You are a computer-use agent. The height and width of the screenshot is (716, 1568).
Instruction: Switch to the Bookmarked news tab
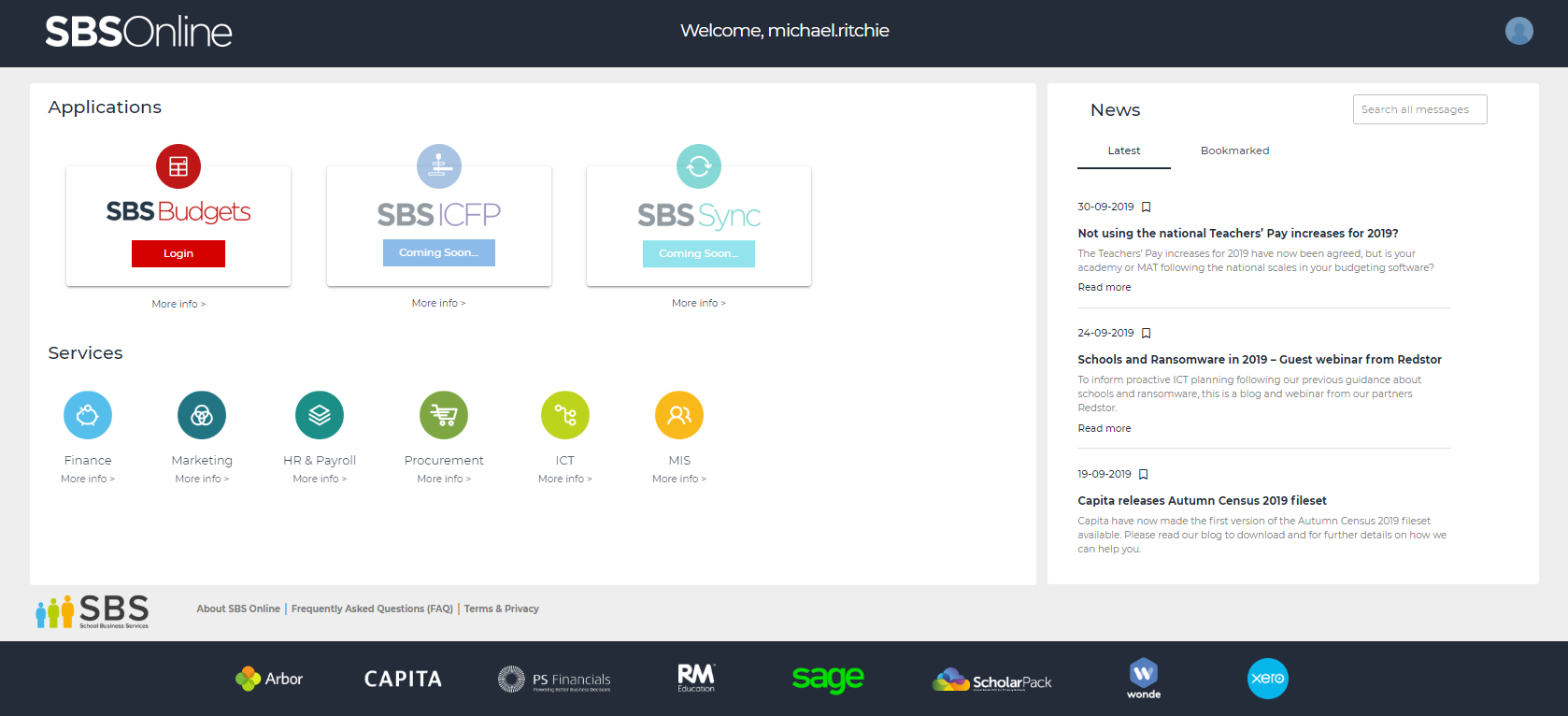[1235, 150]
